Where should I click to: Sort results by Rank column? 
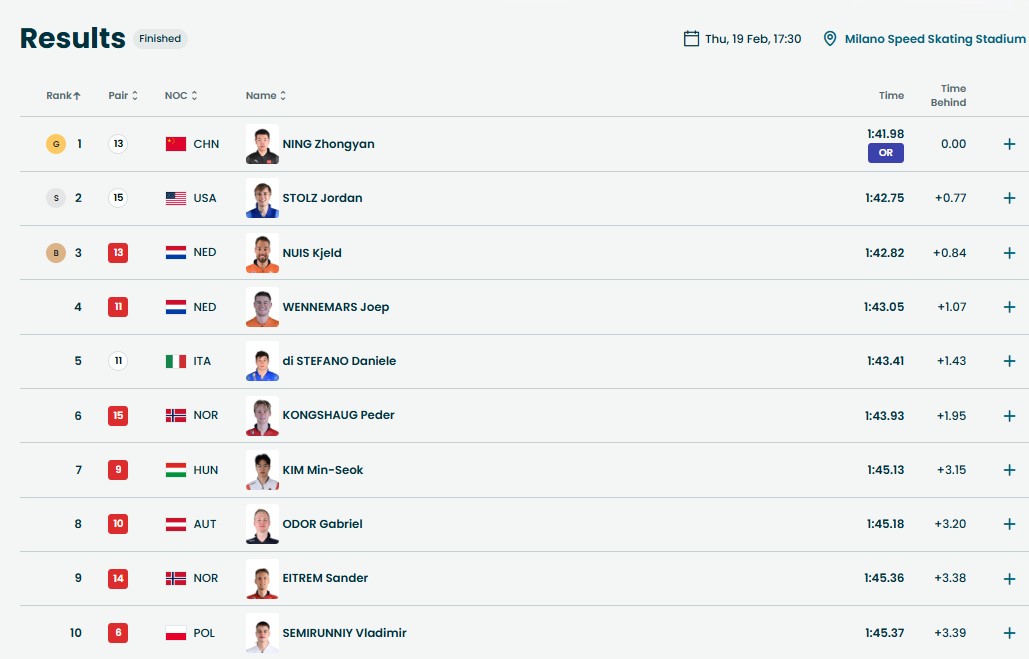(64, 96)
